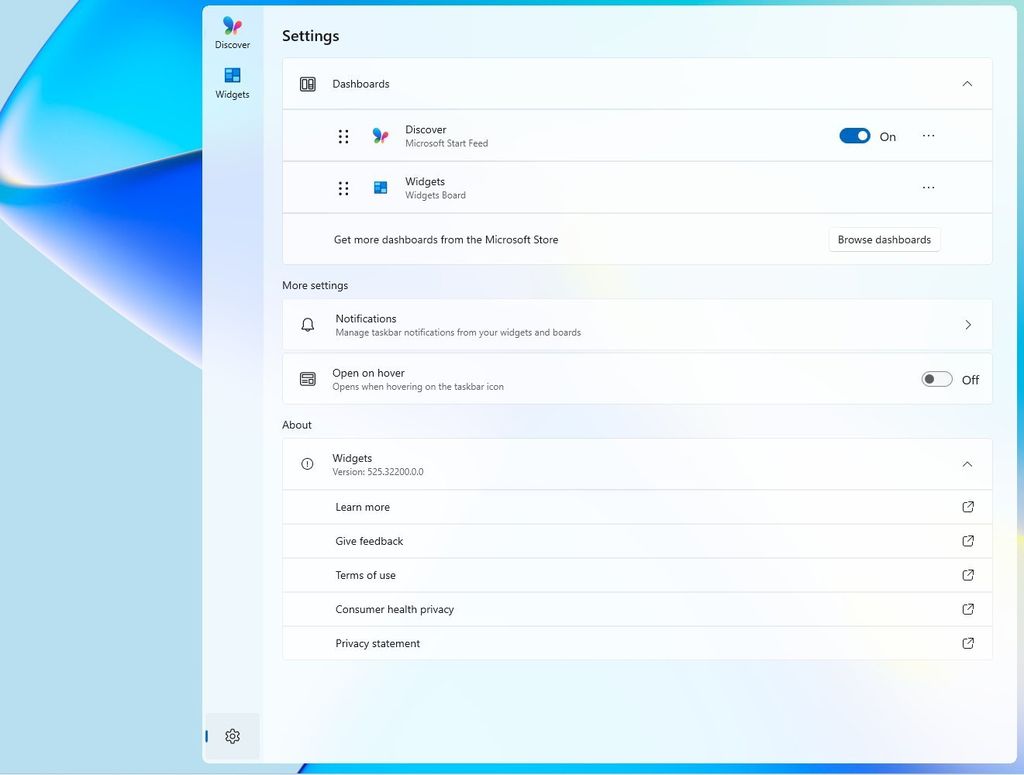Click the external link icon beside Learn more
Screen dimensions: 1024x775
(967, 507)
